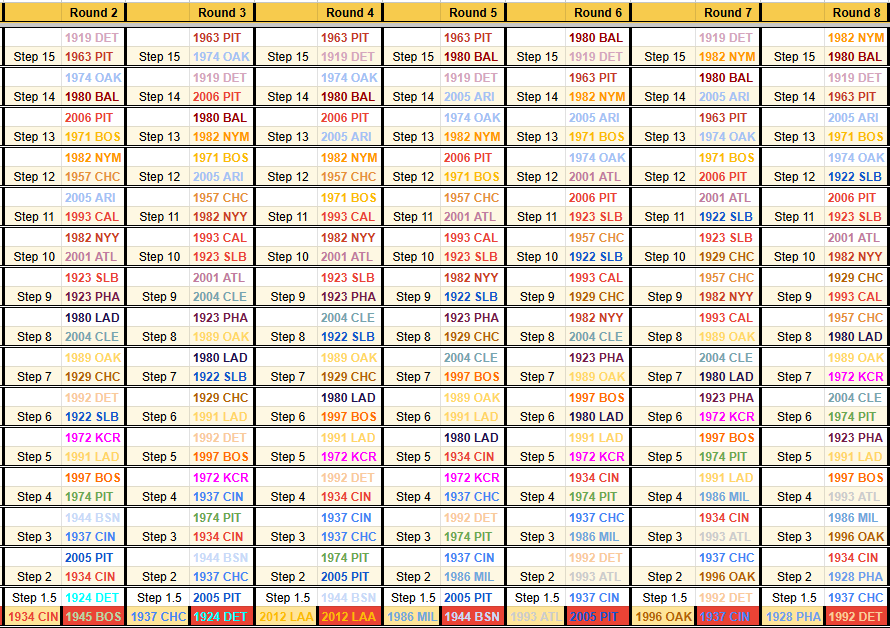Click 1974 OAK beside Step 15 in Round 3

pos(221,57)
